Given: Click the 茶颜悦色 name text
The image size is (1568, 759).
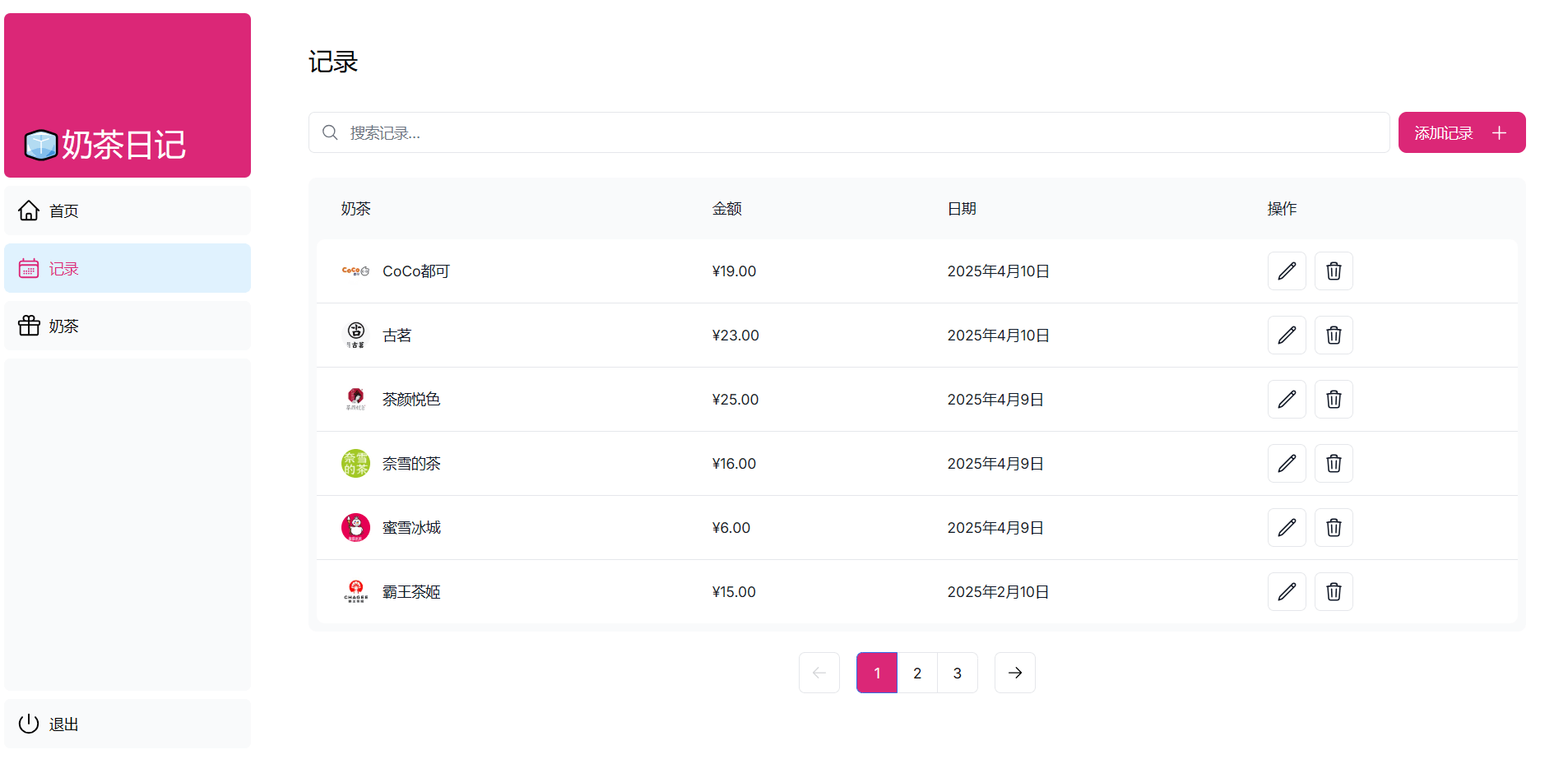Looking at the screenshot, I should click(411, 399).
